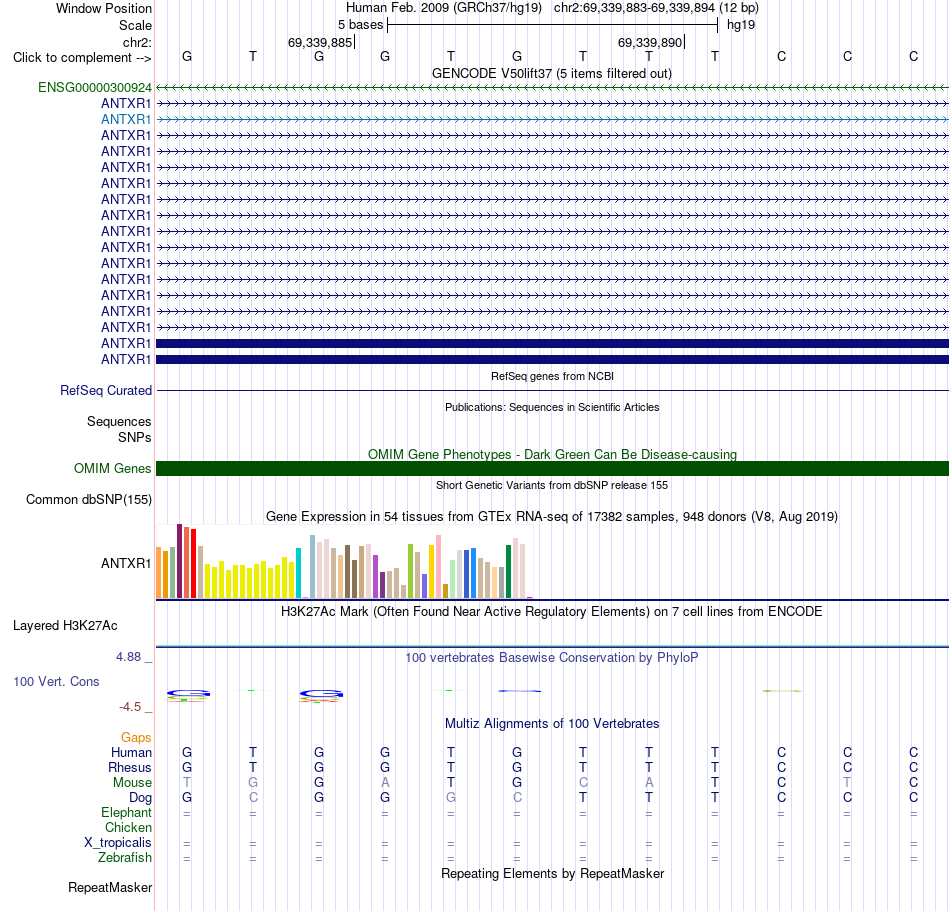Viewport: 950px width, 911px height.
Task: Select the Chicken alignment row label
Action: coord(128,827)
